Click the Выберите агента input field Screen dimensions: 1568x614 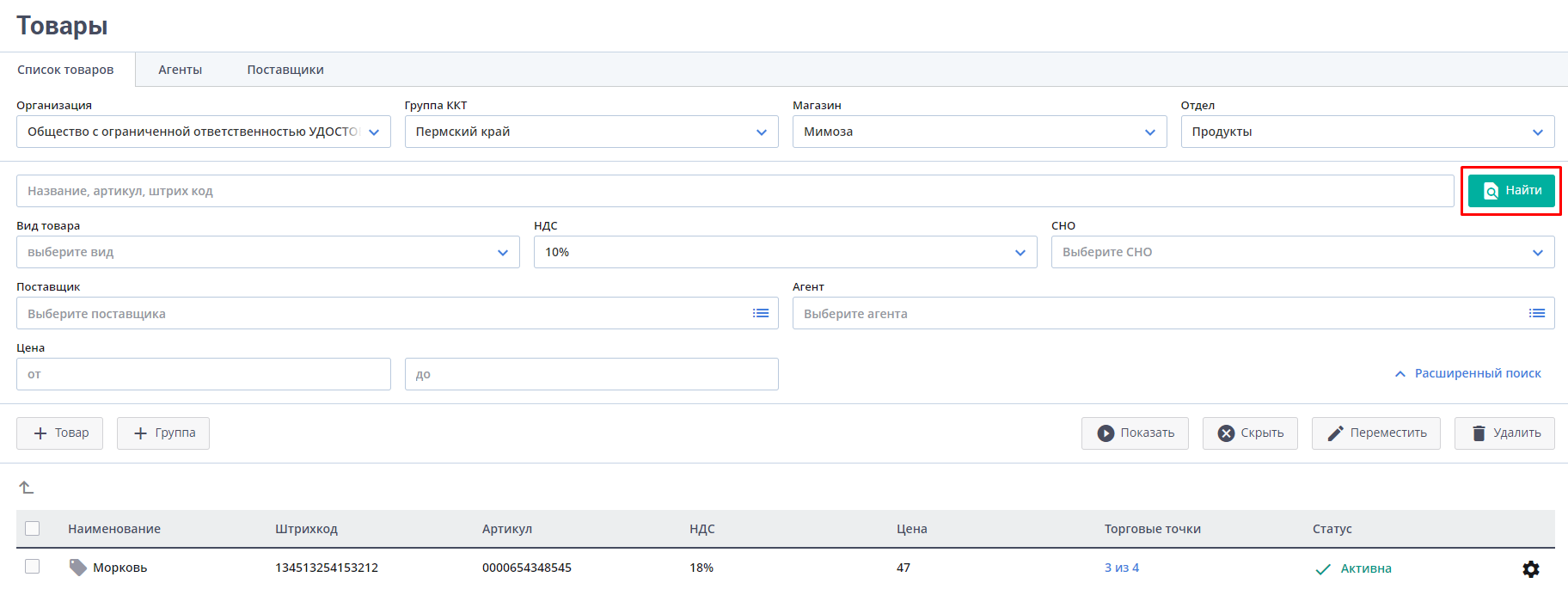point(1173,313)
